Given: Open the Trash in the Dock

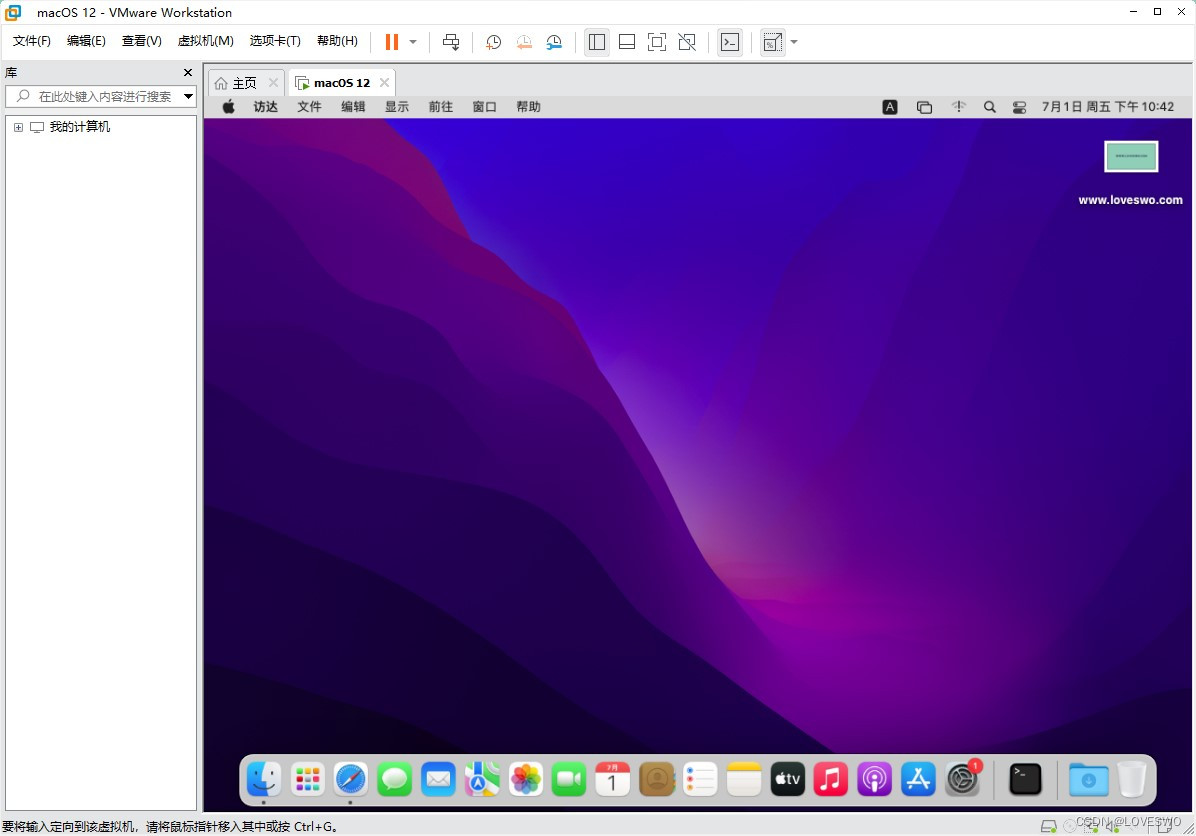Looking at the screenshot, I should (x=1132, y=780).
